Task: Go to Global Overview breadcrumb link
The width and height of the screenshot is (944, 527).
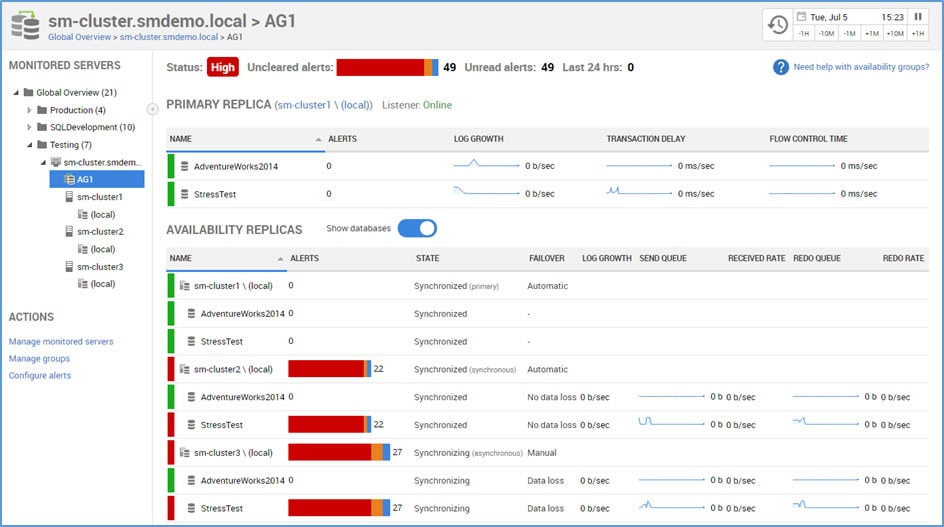Action: pyautogui.click(x=79, y=37)
